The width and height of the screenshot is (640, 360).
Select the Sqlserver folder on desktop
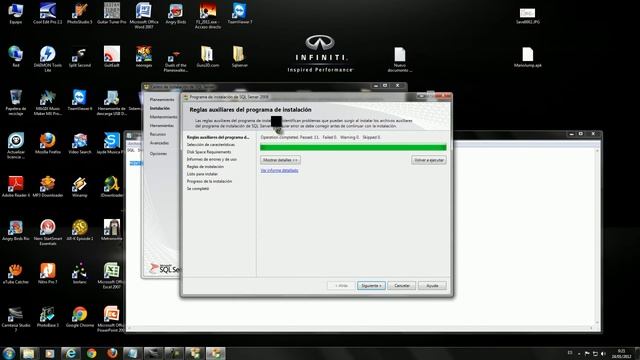click(x=240, y=56)
